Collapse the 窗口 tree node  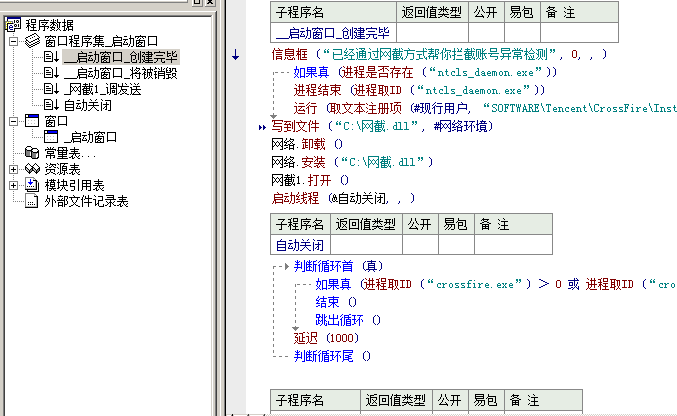coord(13,121)
